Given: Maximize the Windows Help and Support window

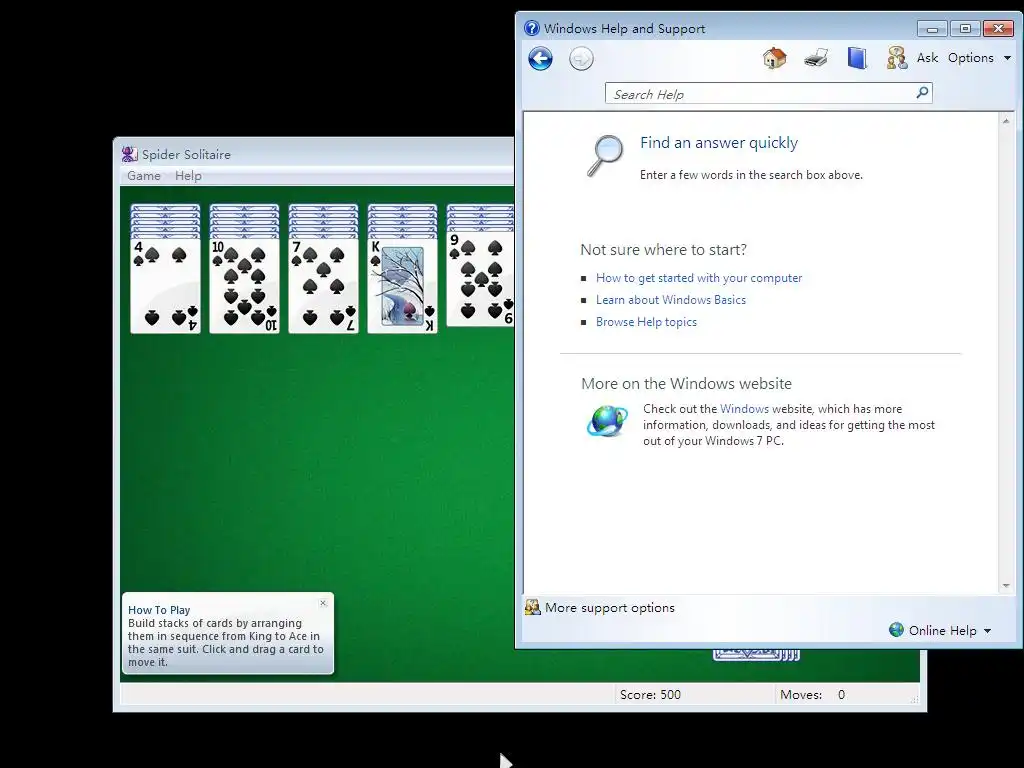Looking at the screenshot, I should [965, 29].
